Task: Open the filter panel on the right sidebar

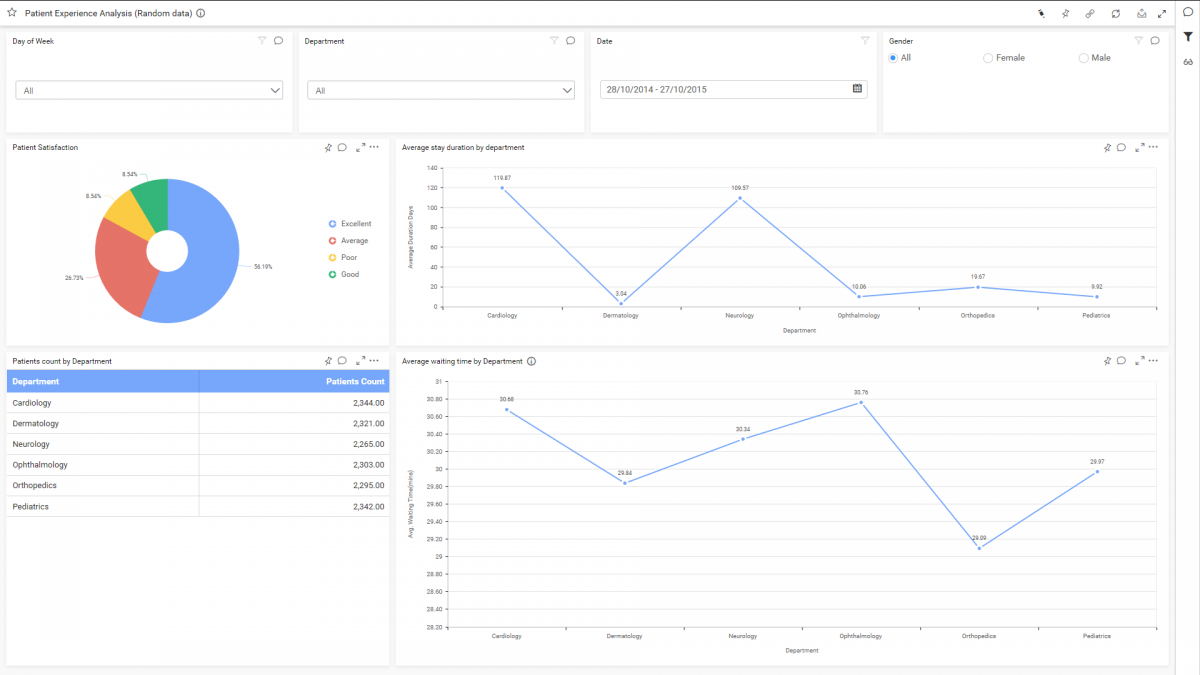Action: [x=1189, y=39]
